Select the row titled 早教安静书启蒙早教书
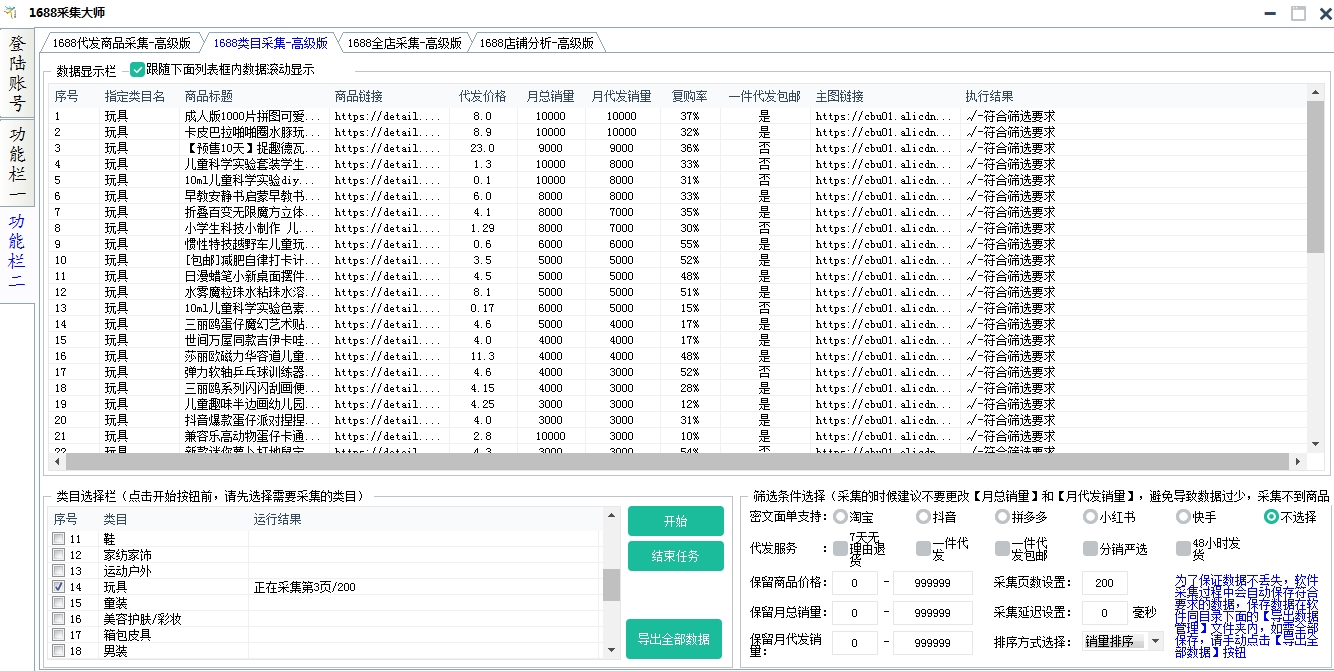 pyautogui.click(x=678, y=196)
